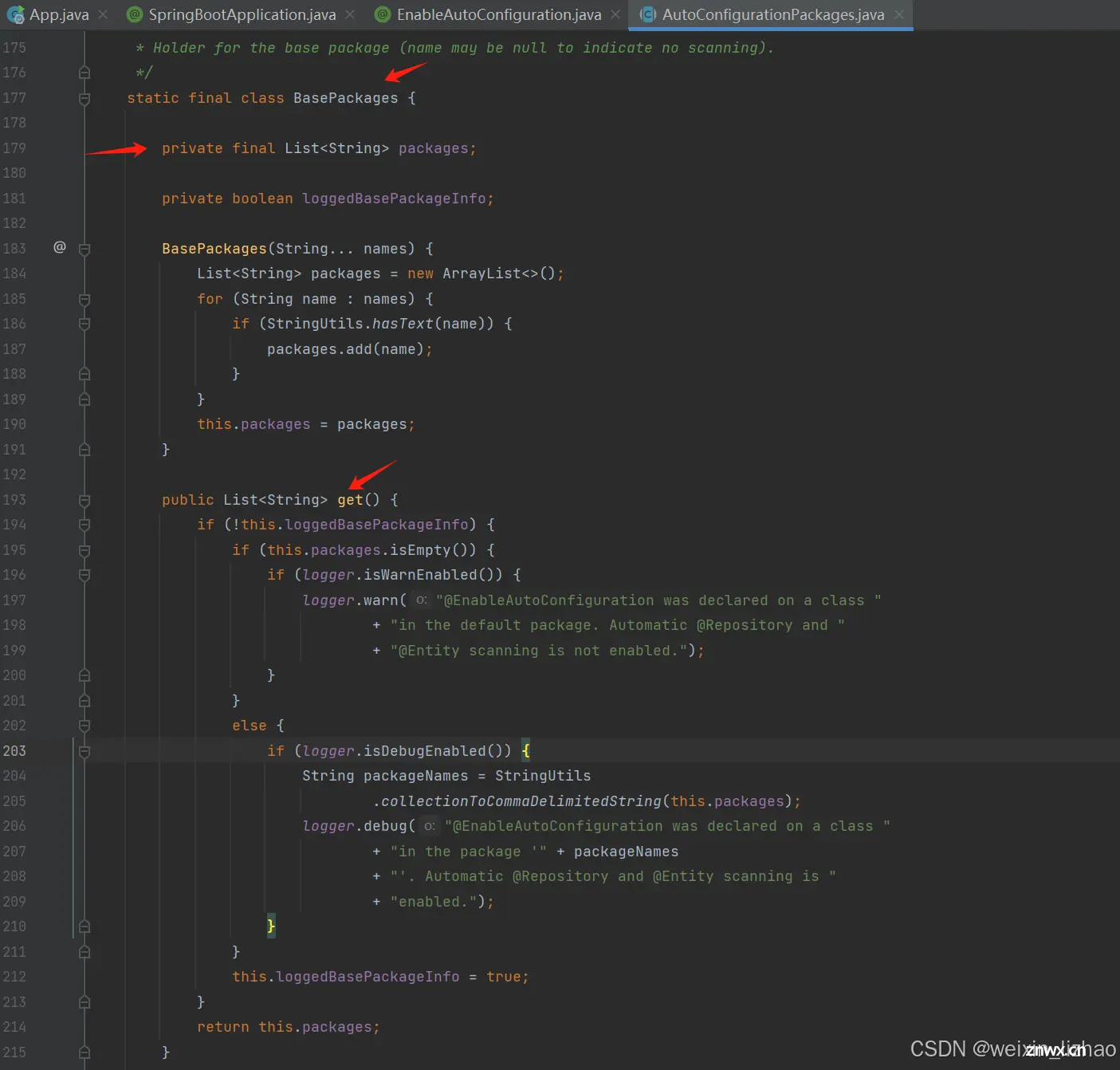Screen dimensions: 1120x1070
Task: Collapse the comment ending at line 176
Action: (x=84, y=73)
